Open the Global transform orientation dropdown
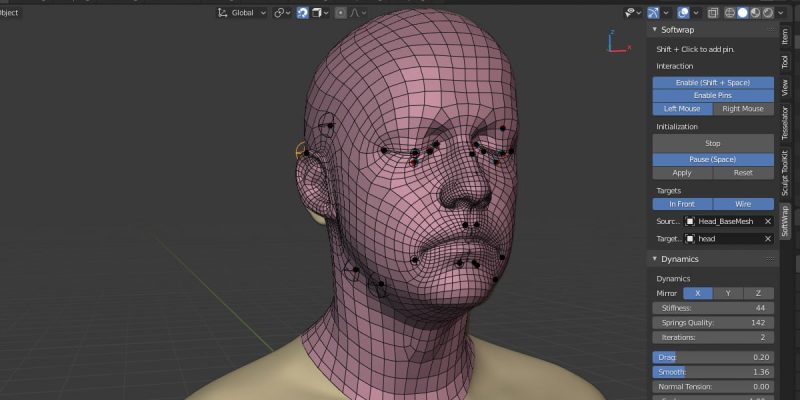The width and height of the screenshot is (800, 400). point(242,13)
